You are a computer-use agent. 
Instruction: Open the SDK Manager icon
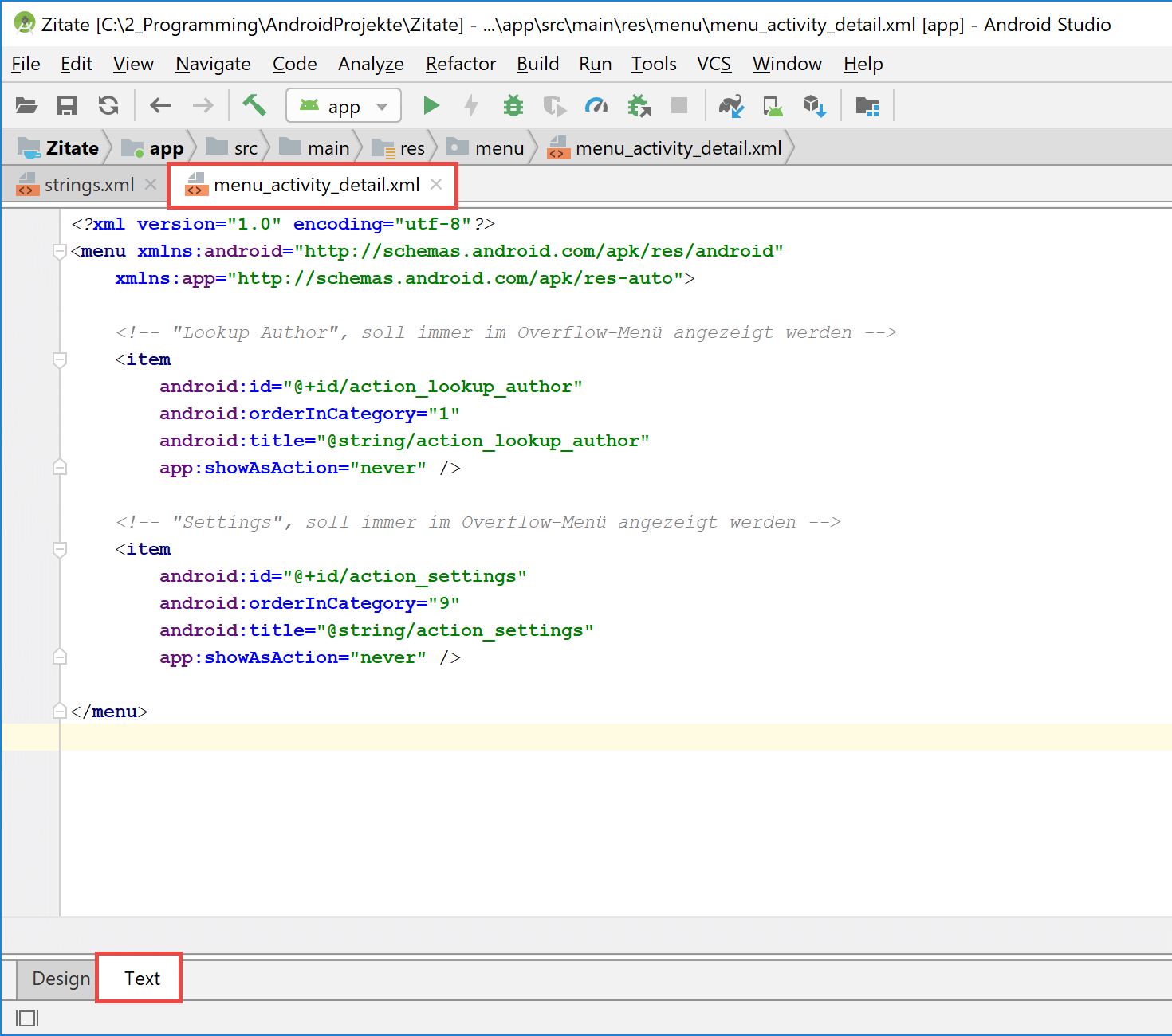pos(815,105)
